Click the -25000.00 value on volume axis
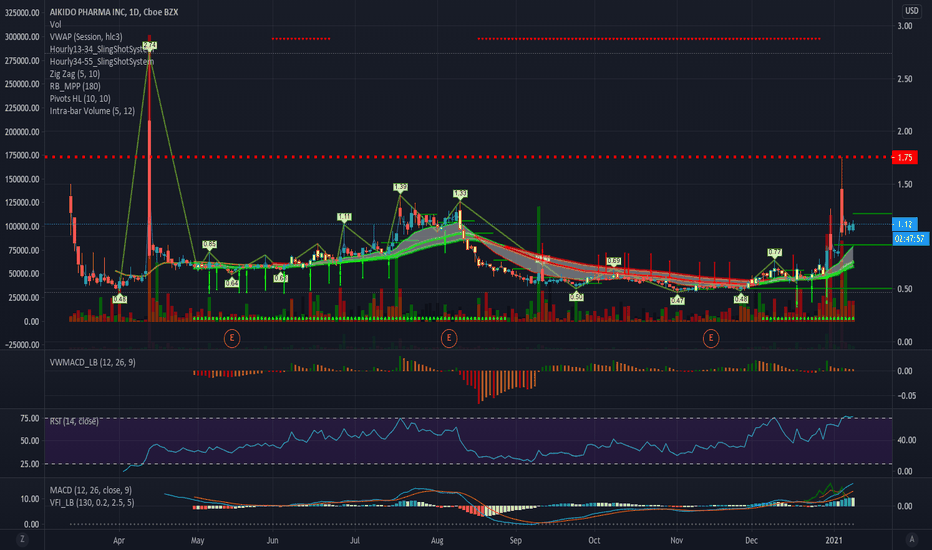This screenshot has width=932, height=550. point(22,345)
